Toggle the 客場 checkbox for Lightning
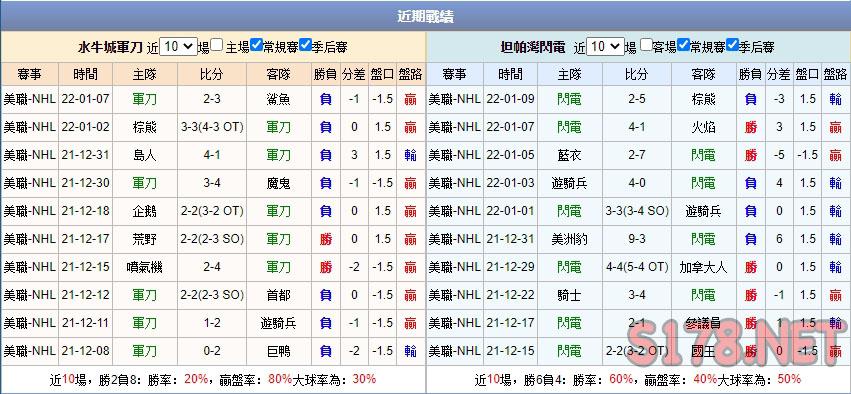Screen dimensions: 851x394 [645, 45]
